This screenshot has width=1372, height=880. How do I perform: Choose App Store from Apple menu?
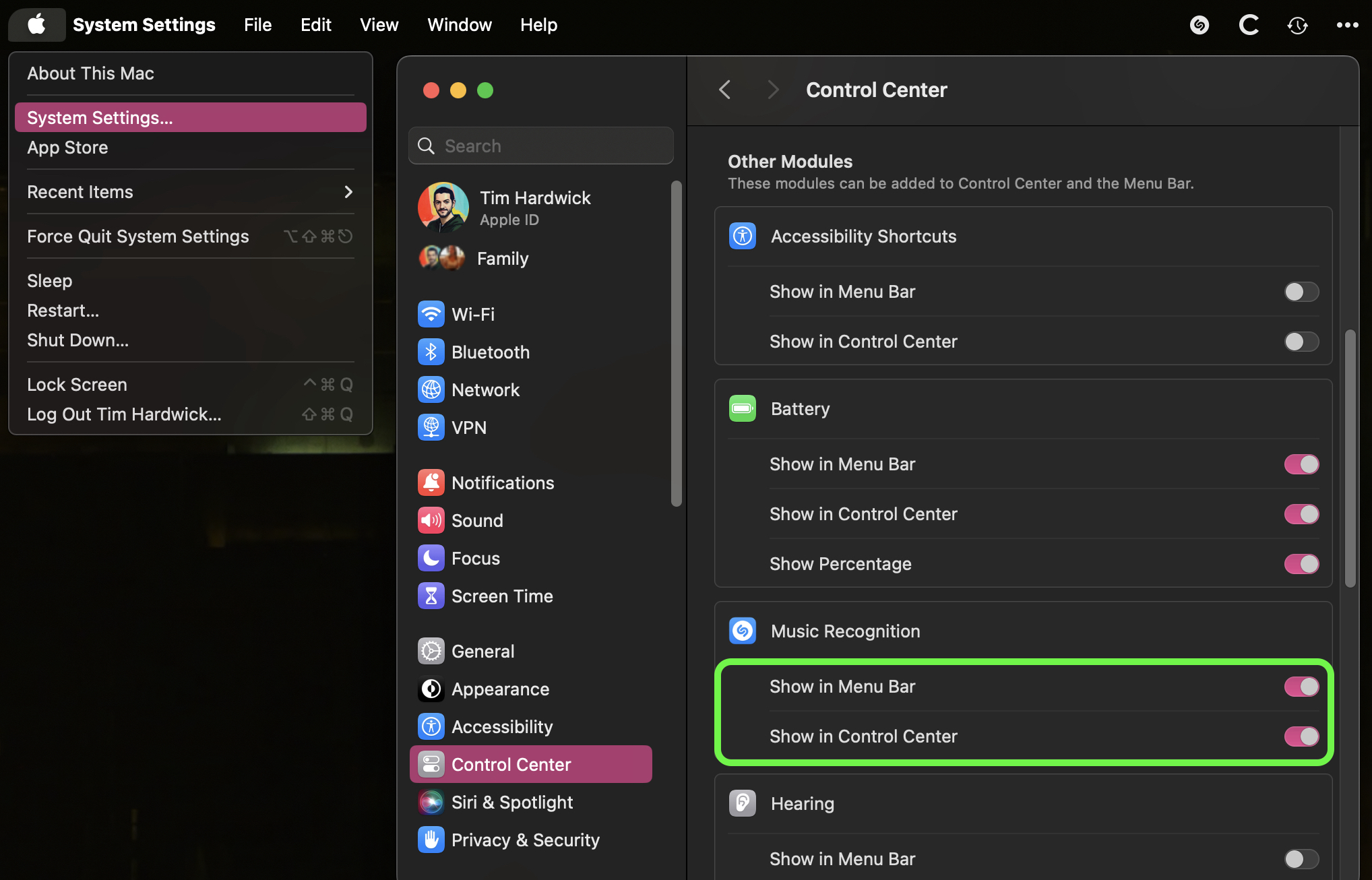pos(191,148)
